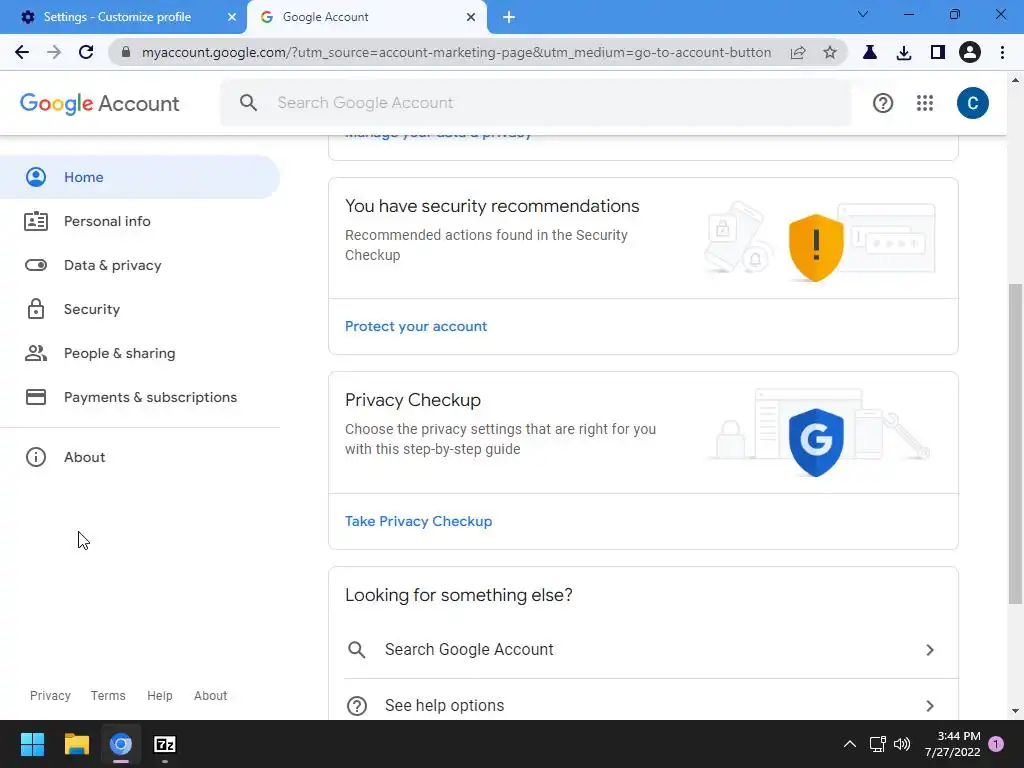The width and height of the screenshot is (1024, 768).
Task: Click the Take Privacy Checkup link
Action: tap(419, 521)
